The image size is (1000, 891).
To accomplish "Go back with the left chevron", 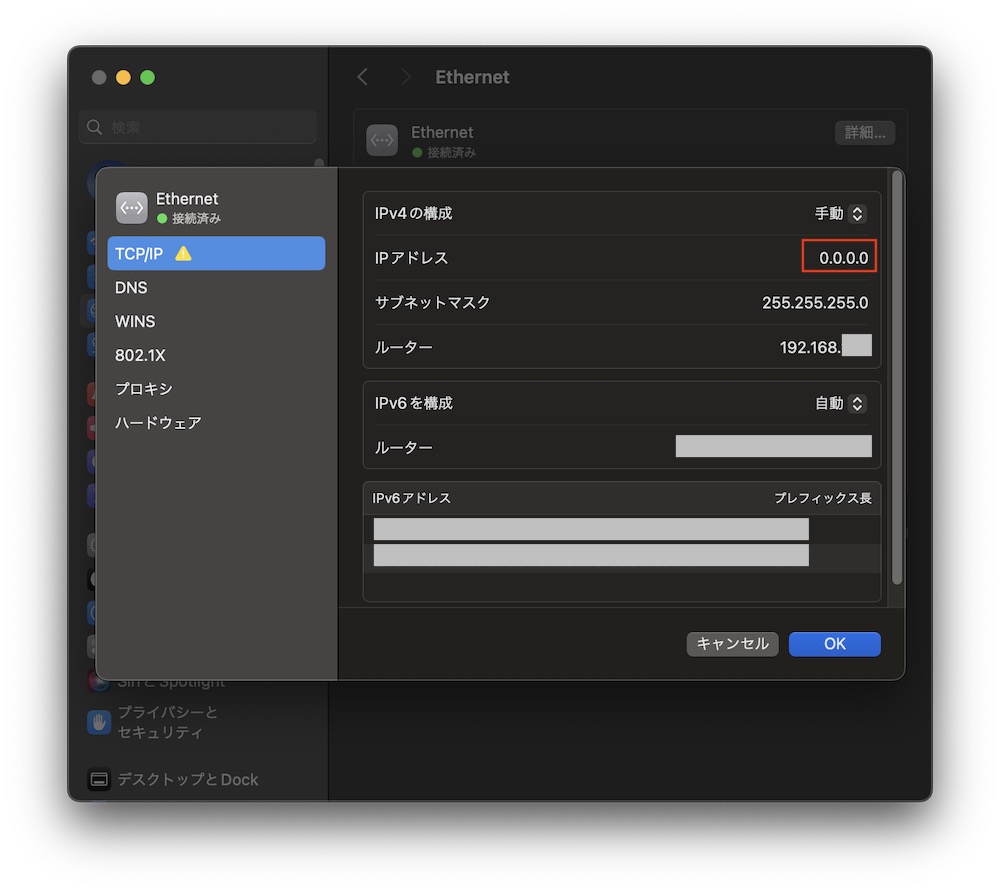I will [x=363, y=77].
